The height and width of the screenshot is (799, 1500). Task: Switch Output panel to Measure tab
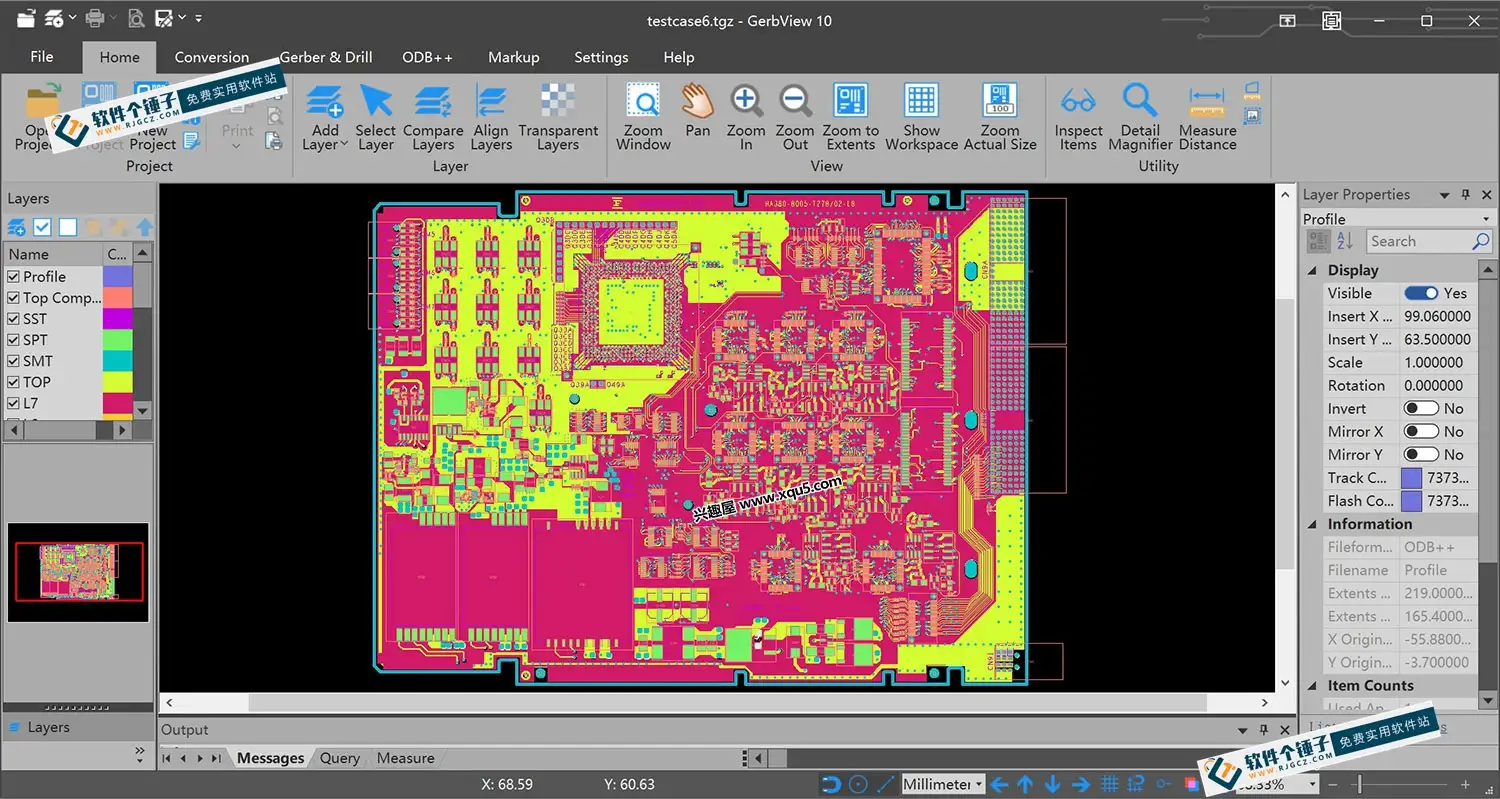[x=405, y=758]
